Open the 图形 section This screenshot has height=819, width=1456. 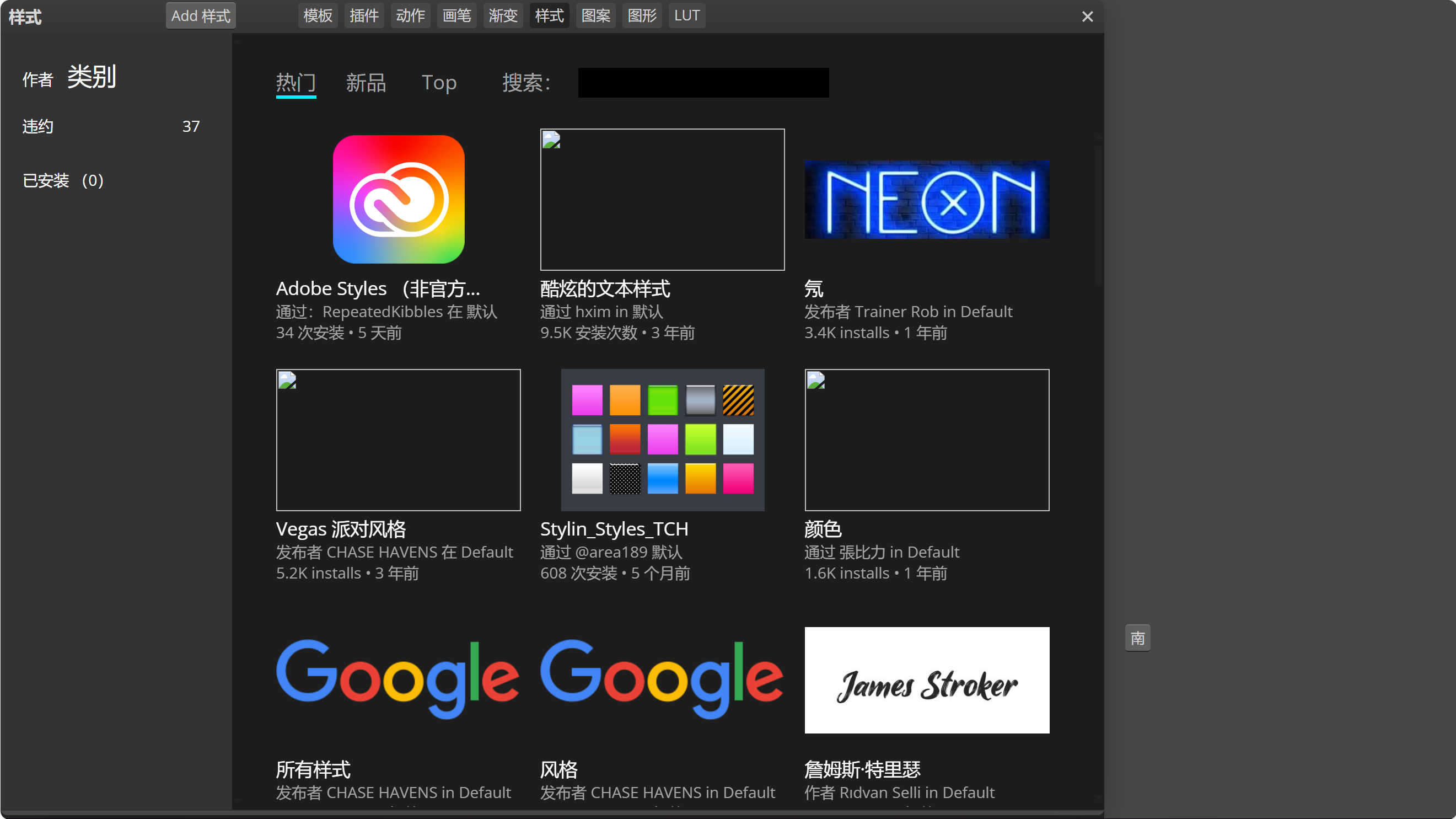coord(642,15)
